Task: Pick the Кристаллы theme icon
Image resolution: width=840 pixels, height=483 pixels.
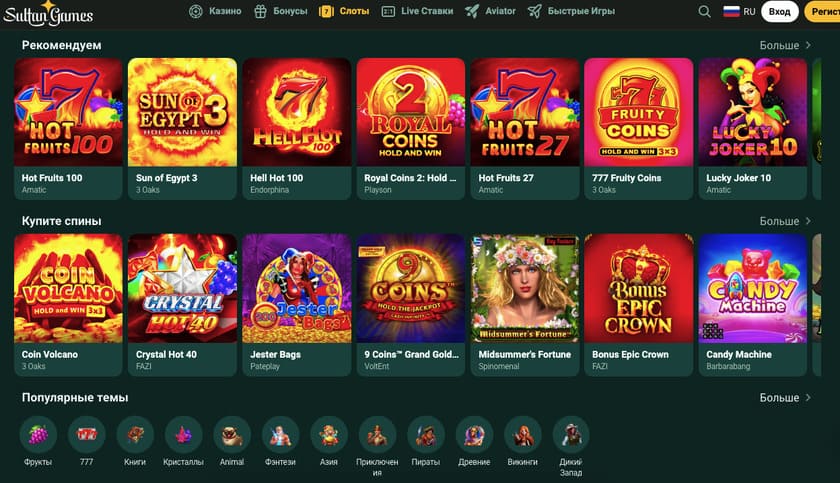Action: point(183,434)
